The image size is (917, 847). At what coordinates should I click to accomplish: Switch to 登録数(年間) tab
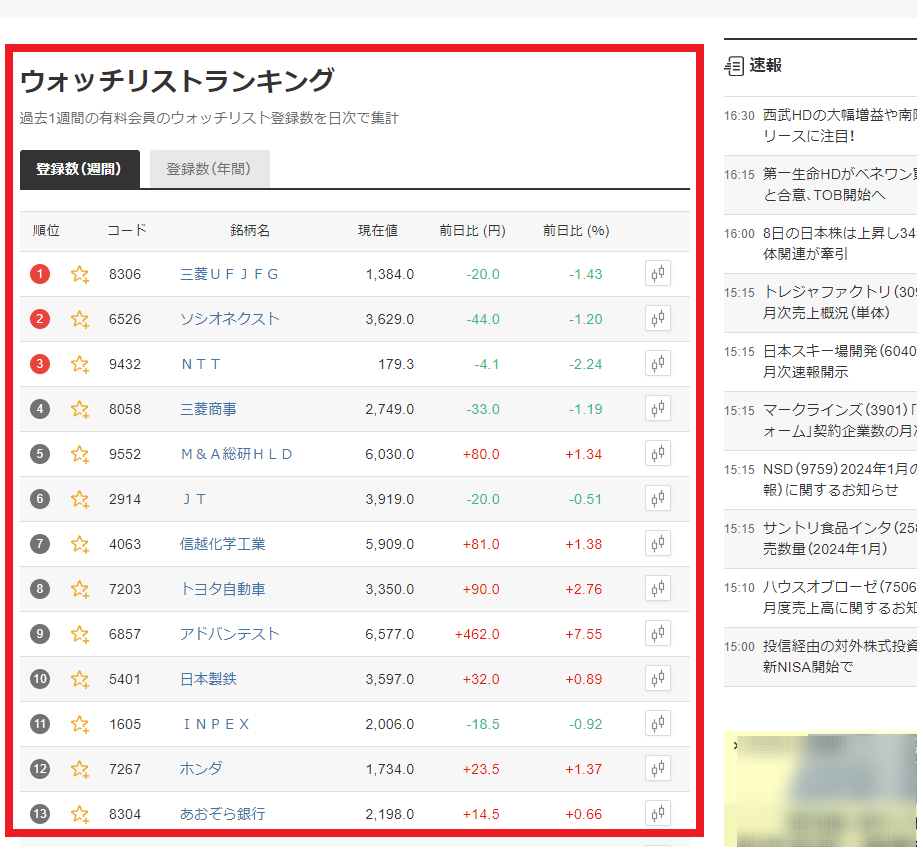pyautogui.click(x=209, y=169)
